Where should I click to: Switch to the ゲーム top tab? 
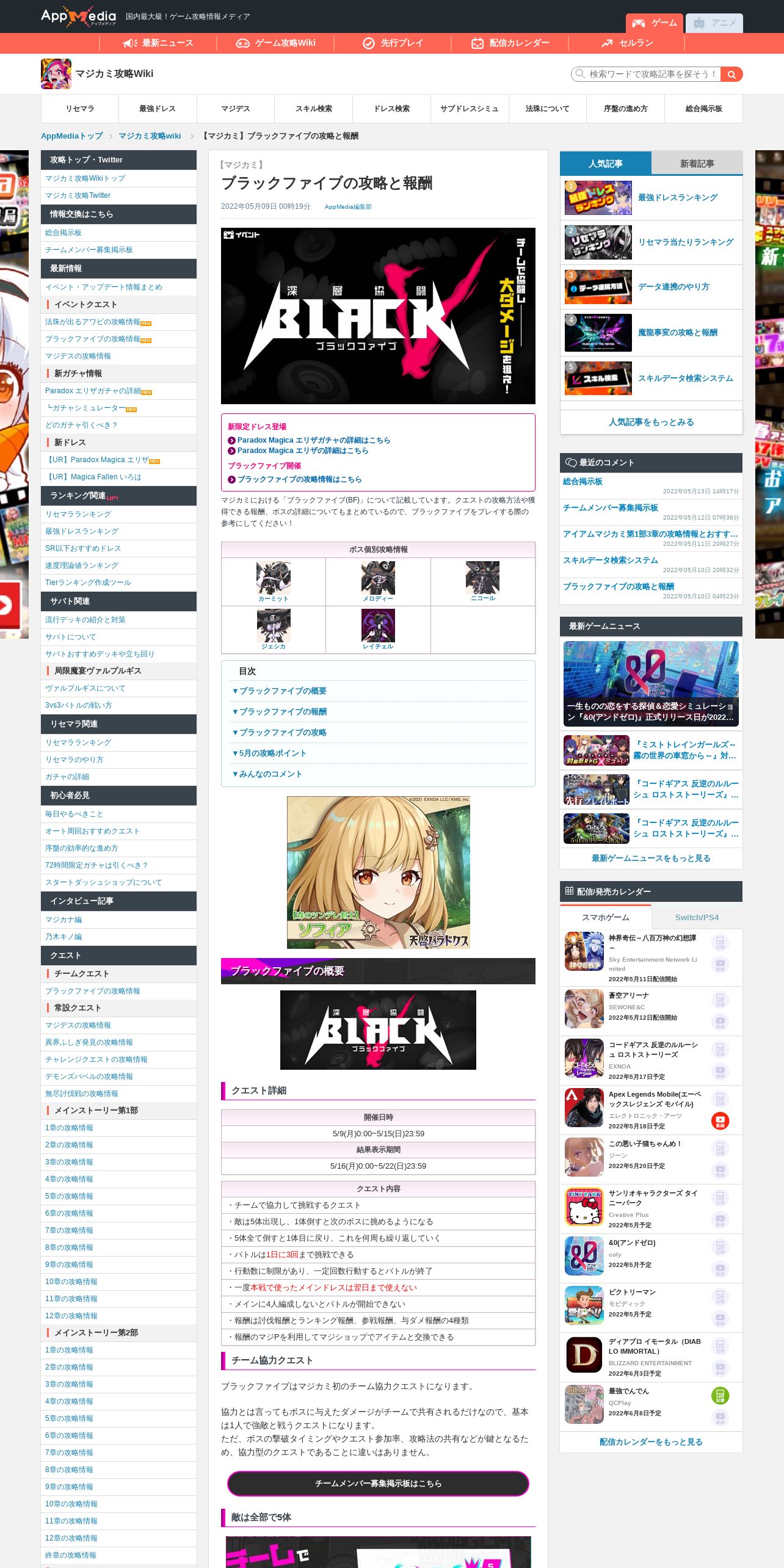[654, 23]
